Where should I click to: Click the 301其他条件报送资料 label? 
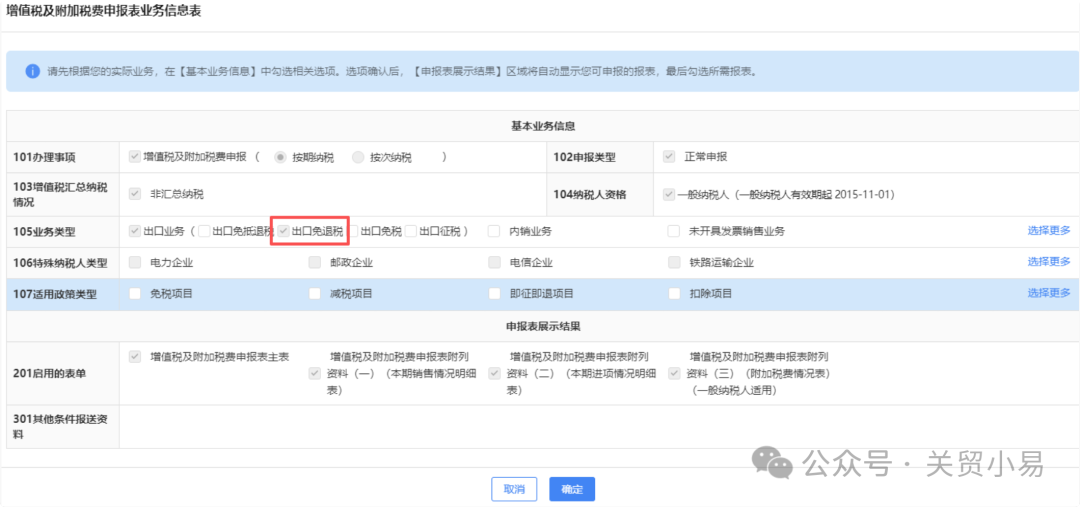(60, 427)
